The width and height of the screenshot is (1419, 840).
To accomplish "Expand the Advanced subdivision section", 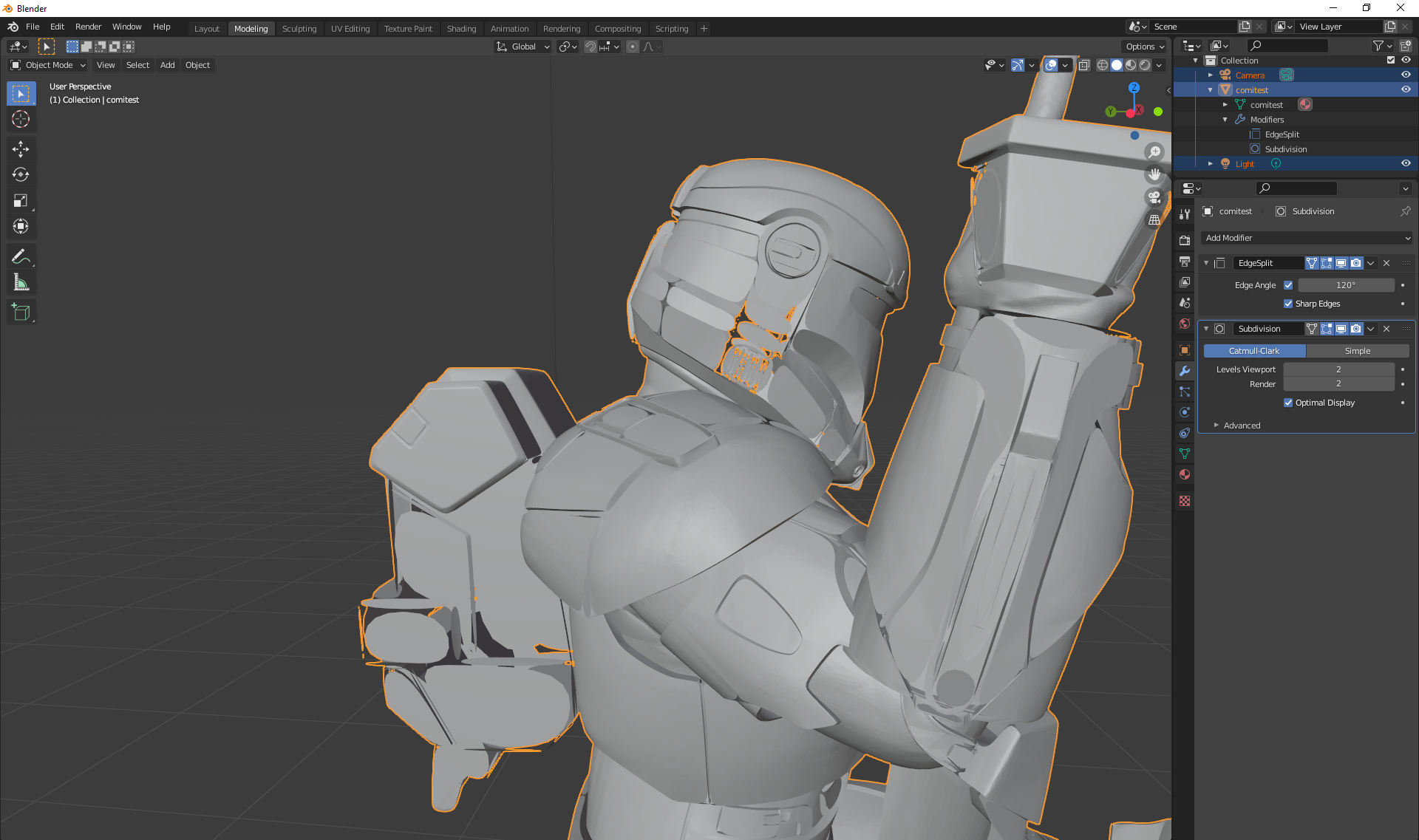I will coord(1242,426).
